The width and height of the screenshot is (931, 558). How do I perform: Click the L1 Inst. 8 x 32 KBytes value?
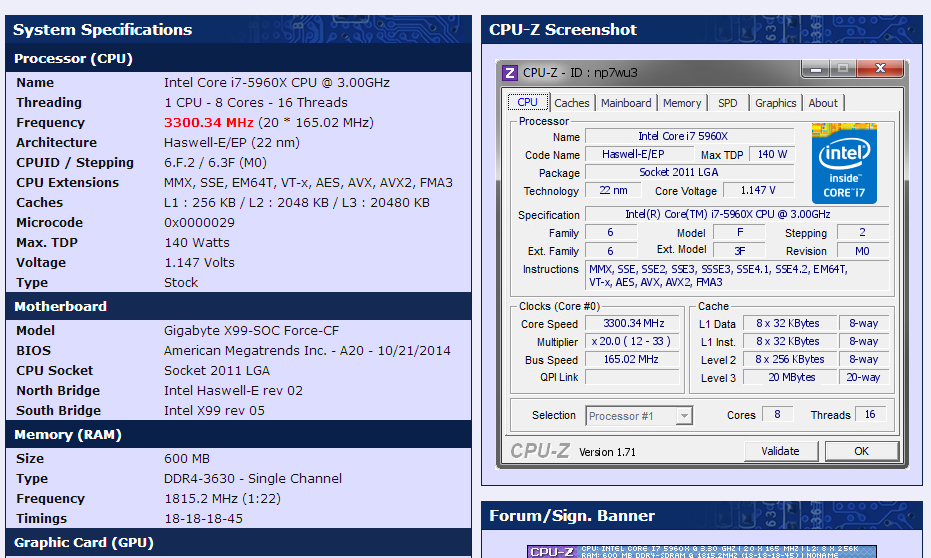coord(790,341)
